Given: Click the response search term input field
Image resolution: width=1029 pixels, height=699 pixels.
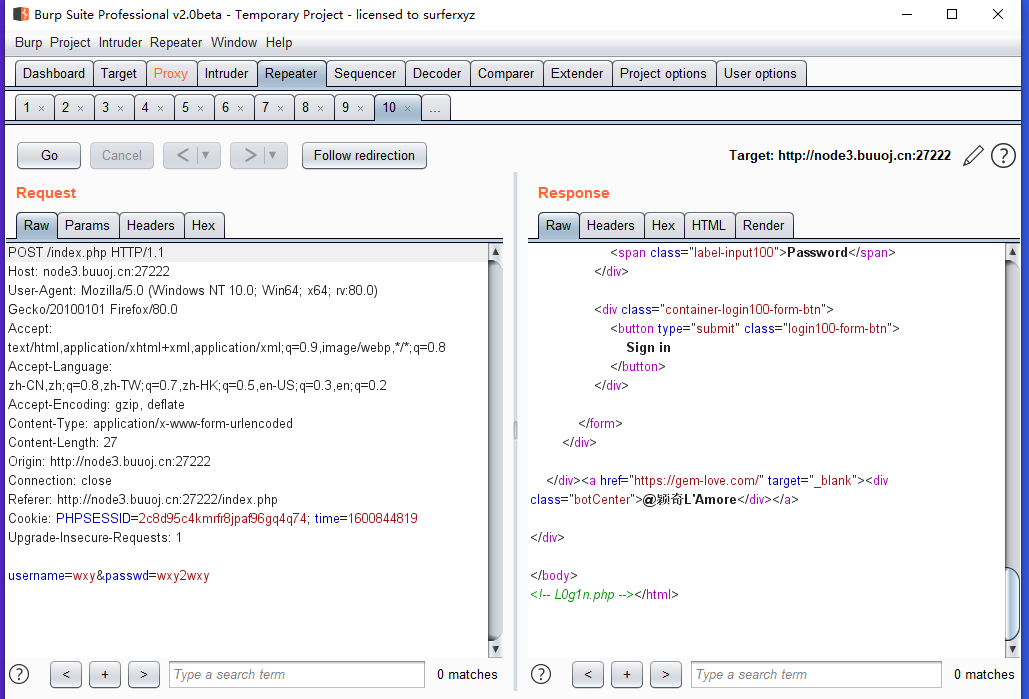Looking at the screenshot, I should [x=816, y=674].
